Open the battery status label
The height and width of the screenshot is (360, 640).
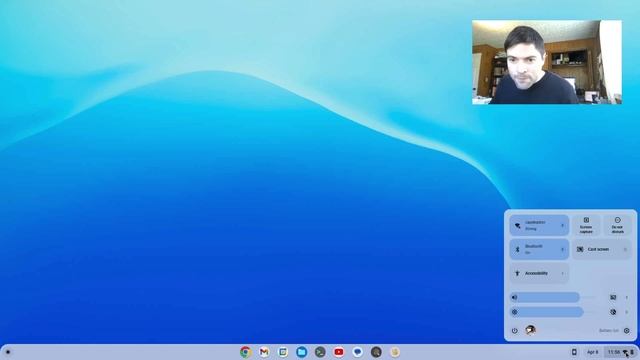click(x=609, y=331)
